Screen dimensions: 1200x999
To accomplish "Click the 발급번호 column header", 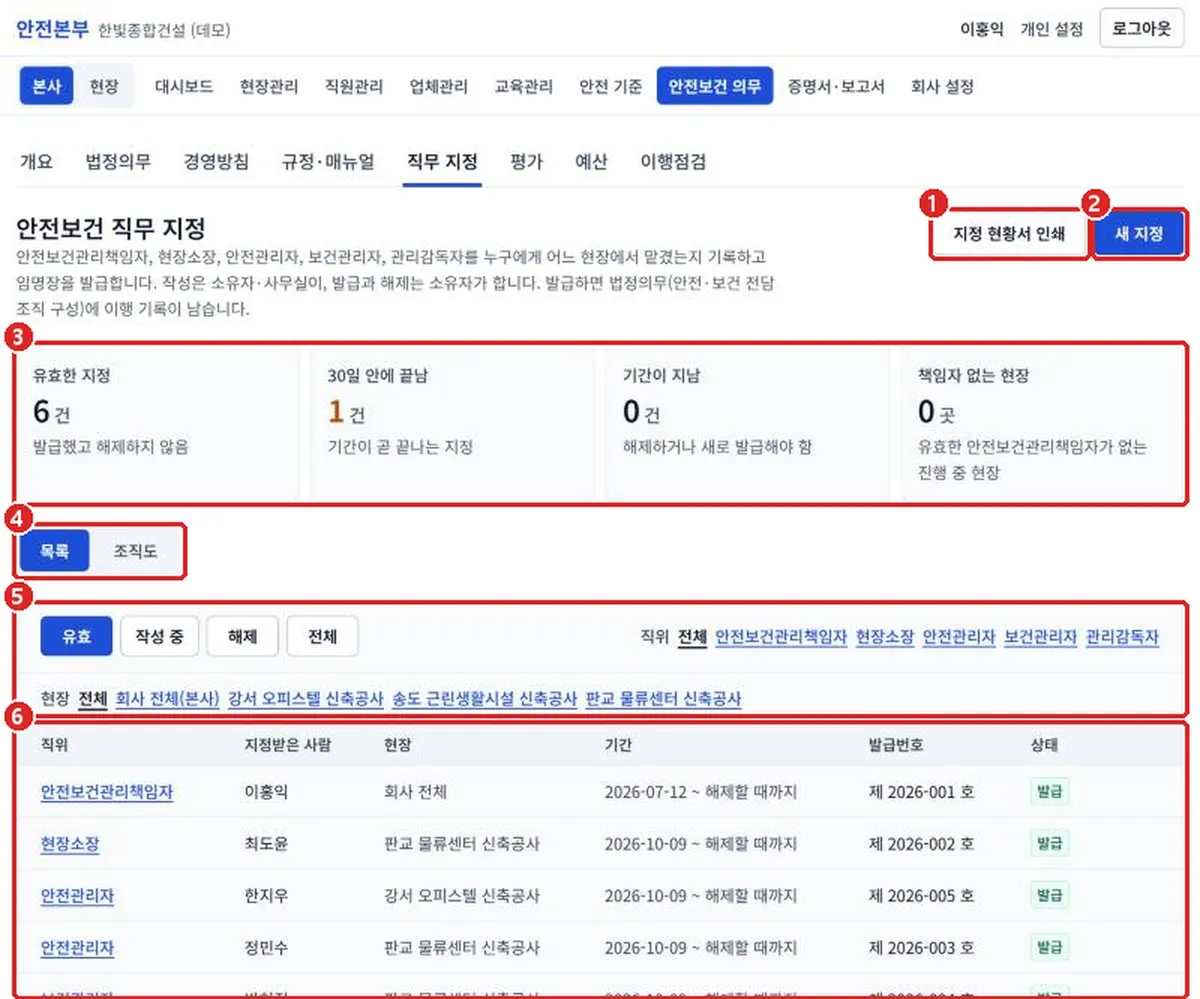I will coord(898,746).
